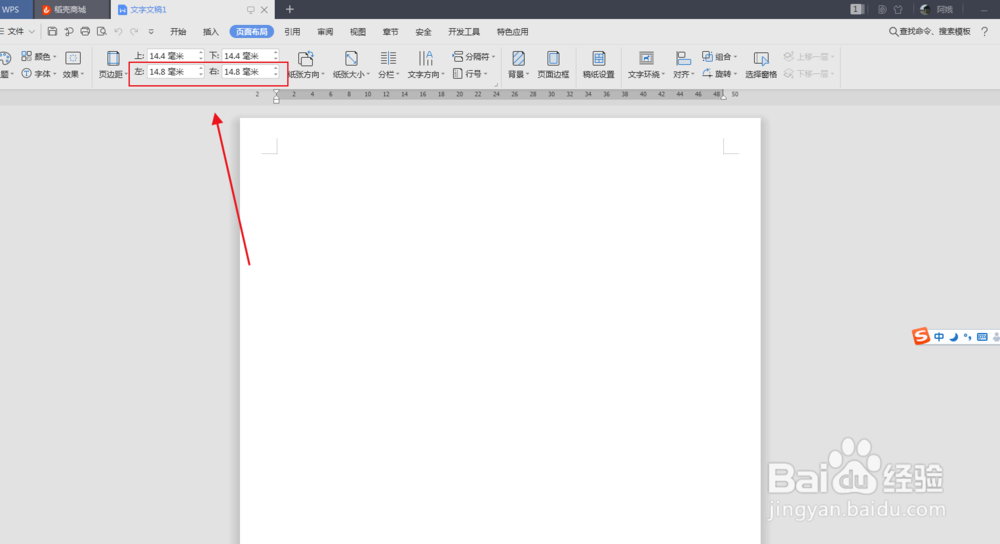Image resolution: width=1000 pixels, height=544 pixels.
Task: Switch to the 章节 Chapter tab
Action: [x=390, y=32]
